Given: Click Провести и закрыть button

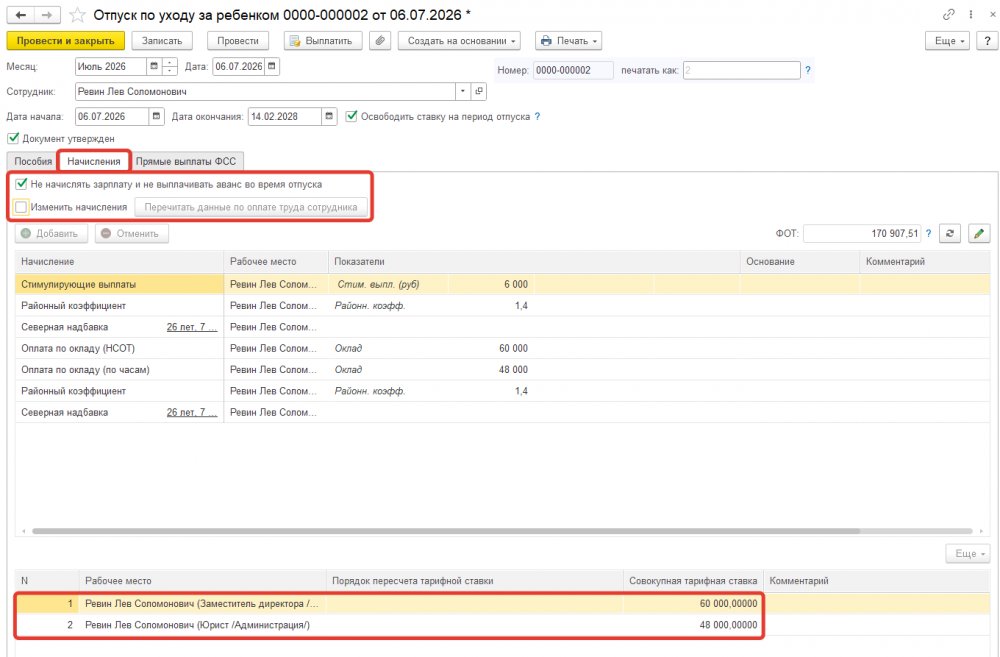Looking at the screenshot, I should click(66, 41).
